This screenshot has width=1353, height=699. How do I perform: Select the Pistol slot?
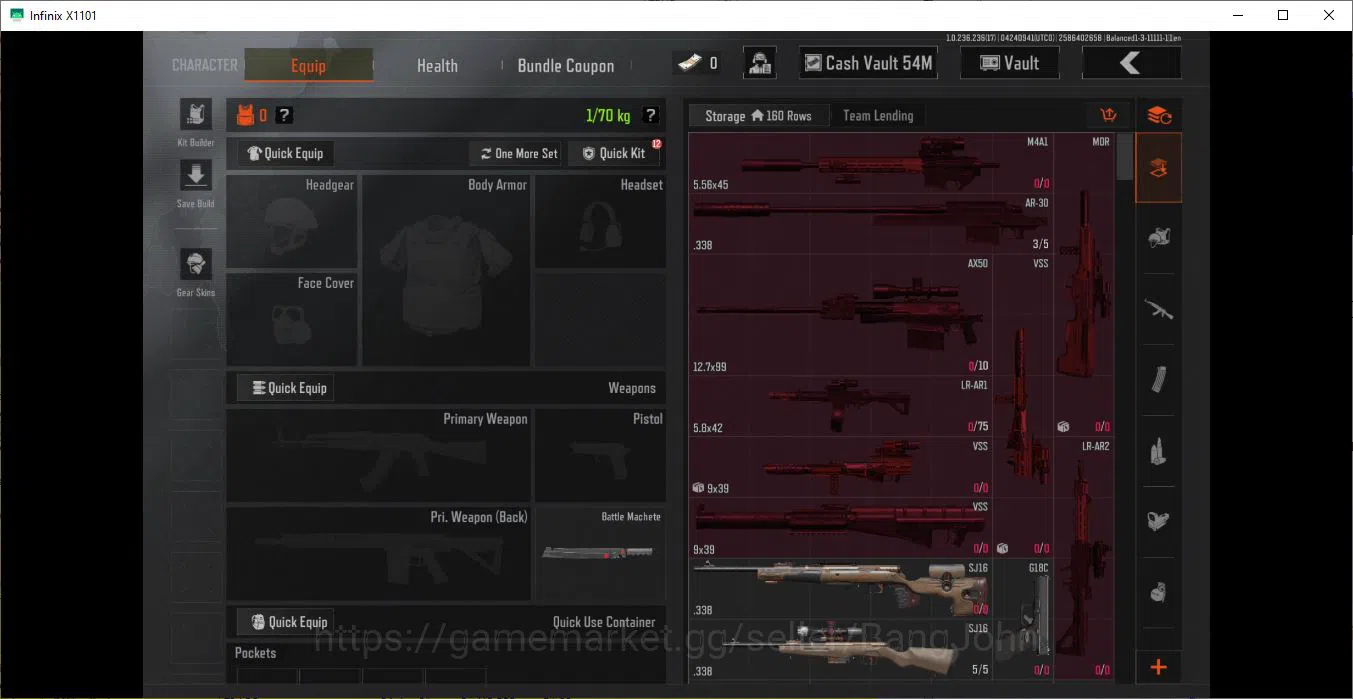601,455
